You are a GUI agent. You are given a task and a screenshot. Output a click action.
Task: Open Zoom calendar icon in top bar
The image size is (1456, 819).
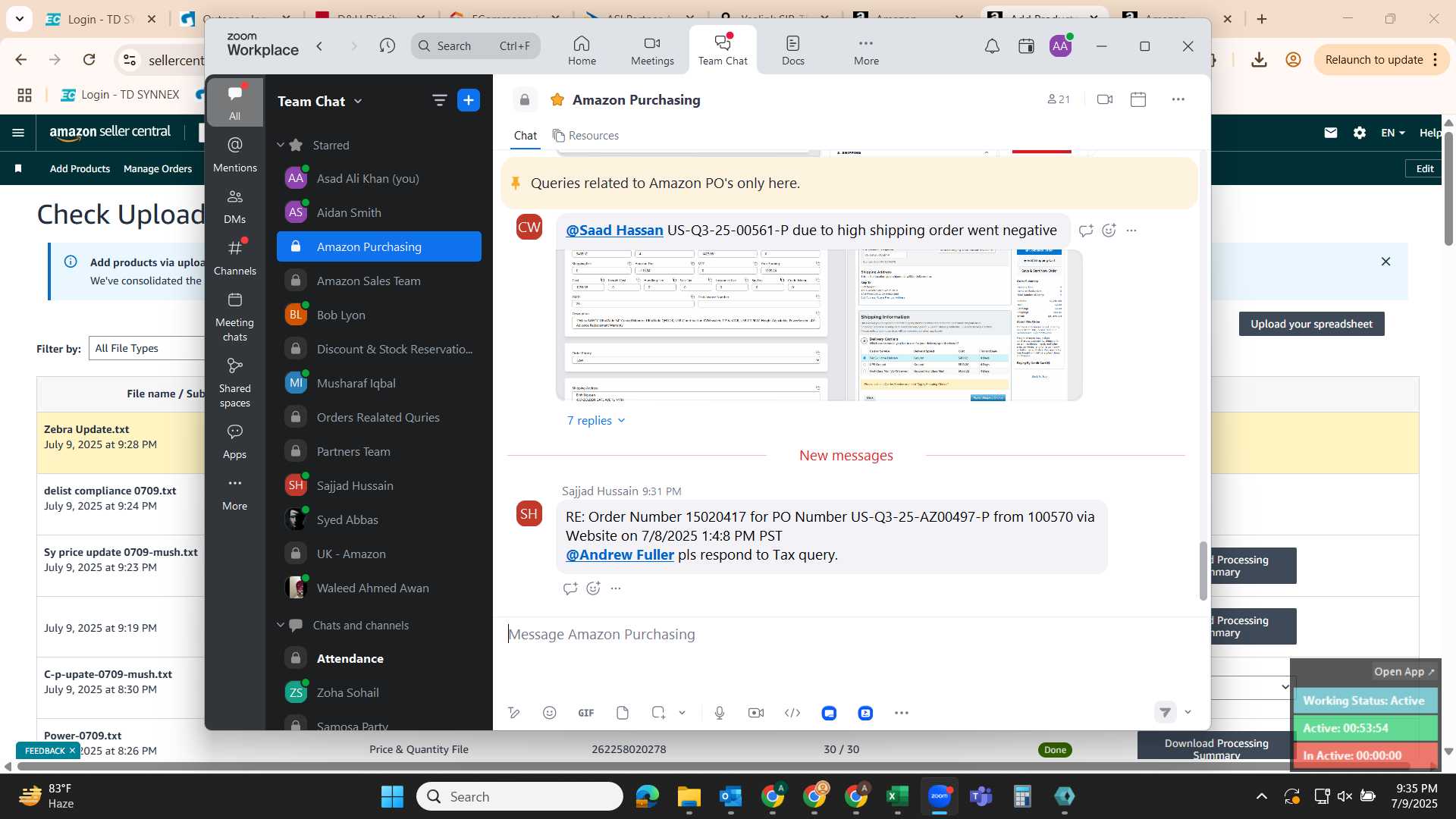[1026, 46]
